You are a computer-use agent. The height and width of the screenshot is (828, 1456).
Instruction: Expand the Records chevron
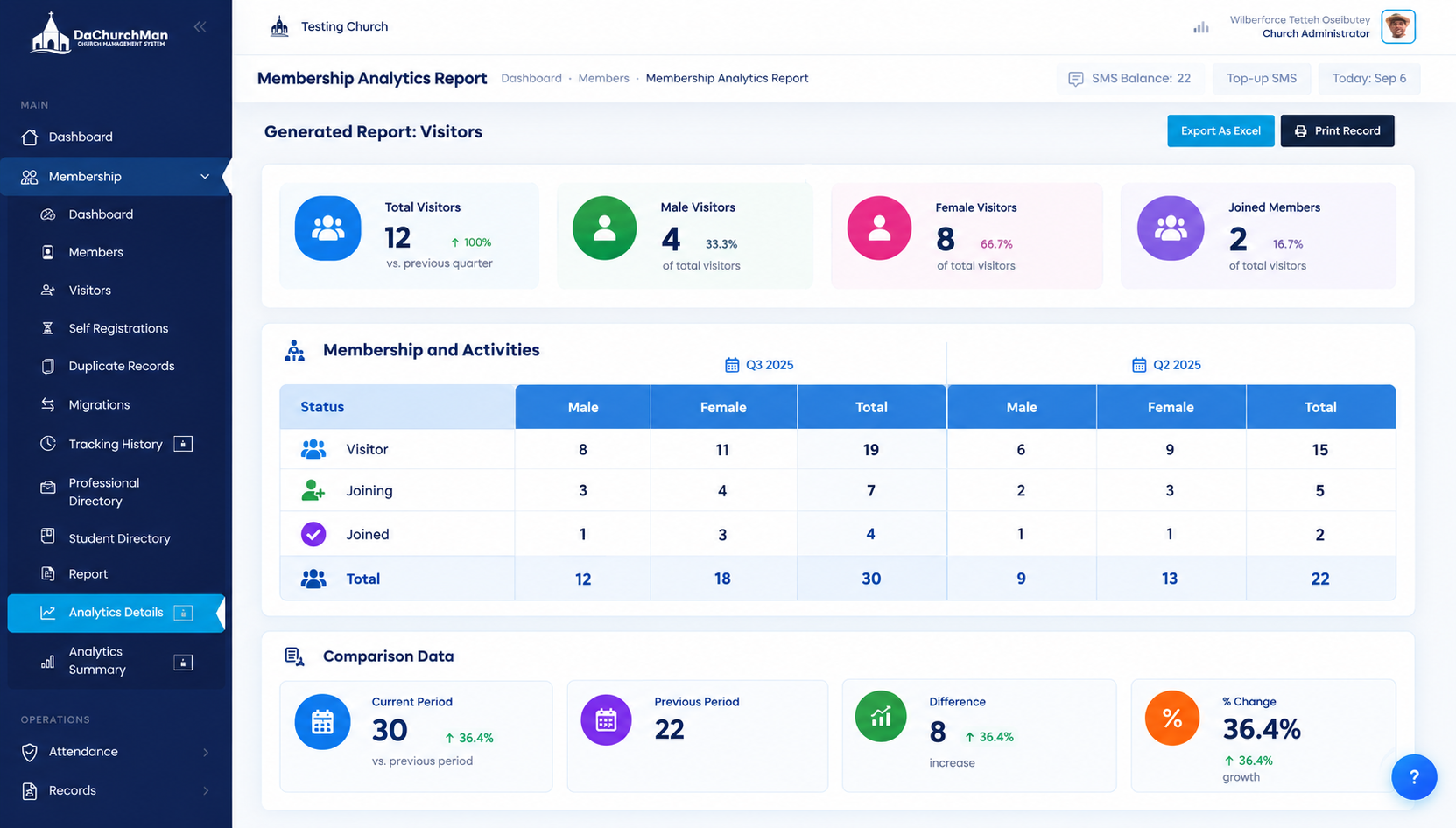tap(206, 791)
